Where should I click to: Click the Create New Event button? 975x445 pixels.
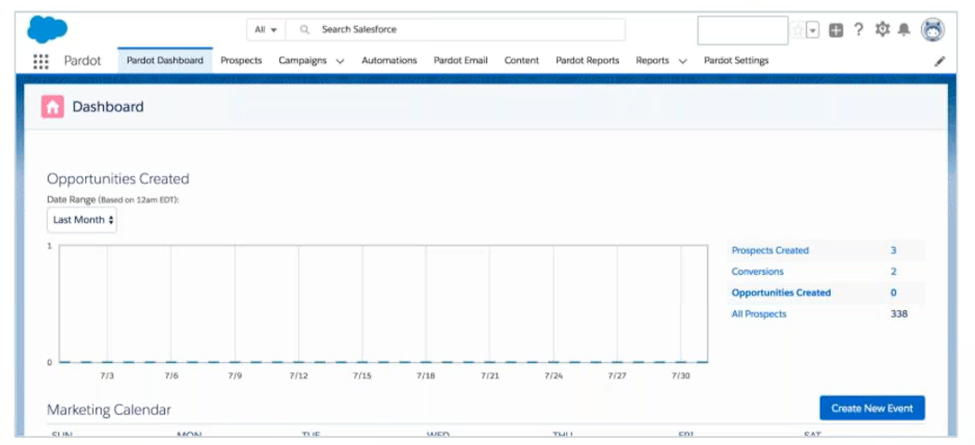872,408
